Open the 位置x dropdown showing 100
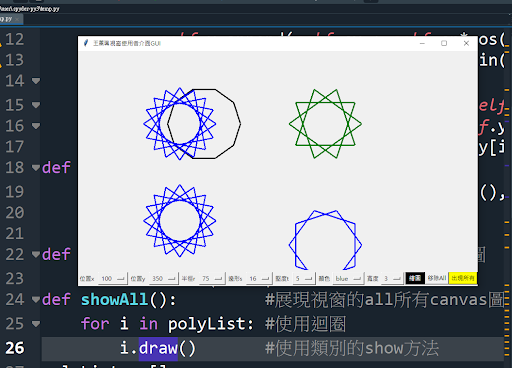Screen dimensions: 512x368 (113, 278)
